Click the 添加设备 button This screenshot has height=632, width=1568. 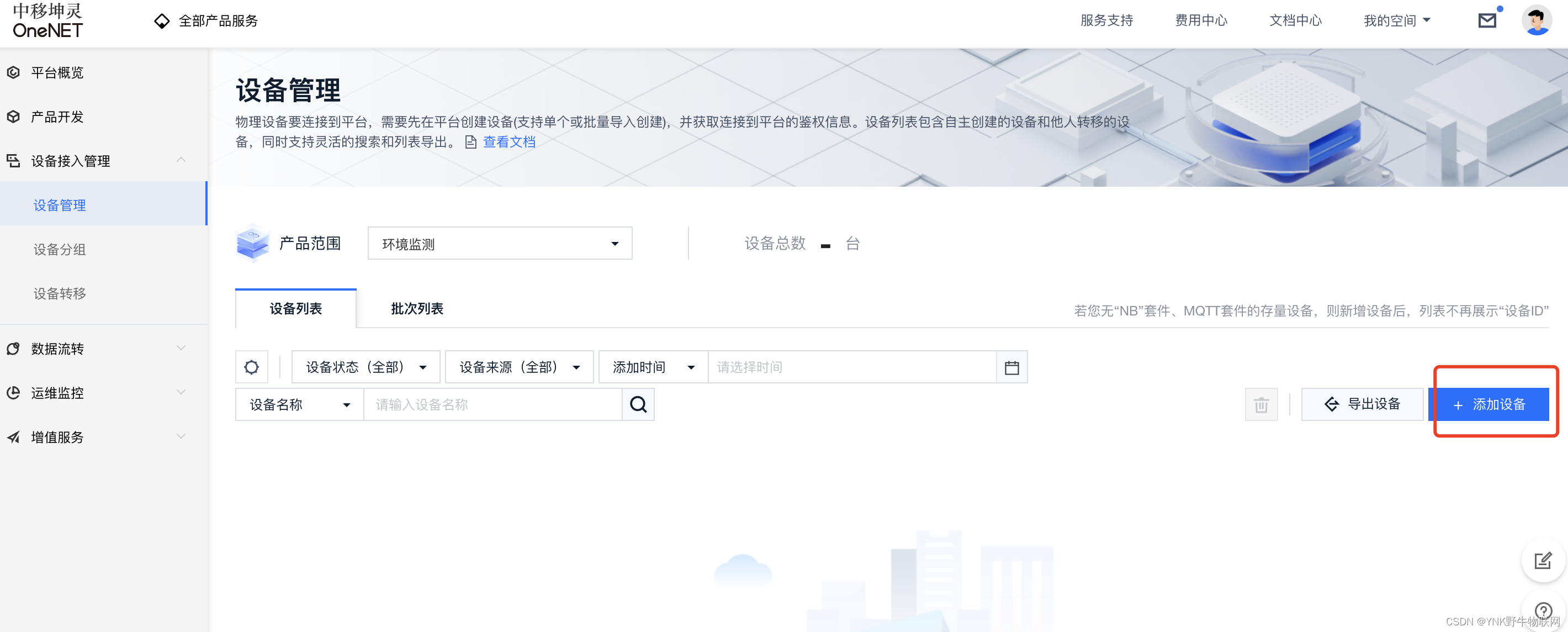[1488, 404]
